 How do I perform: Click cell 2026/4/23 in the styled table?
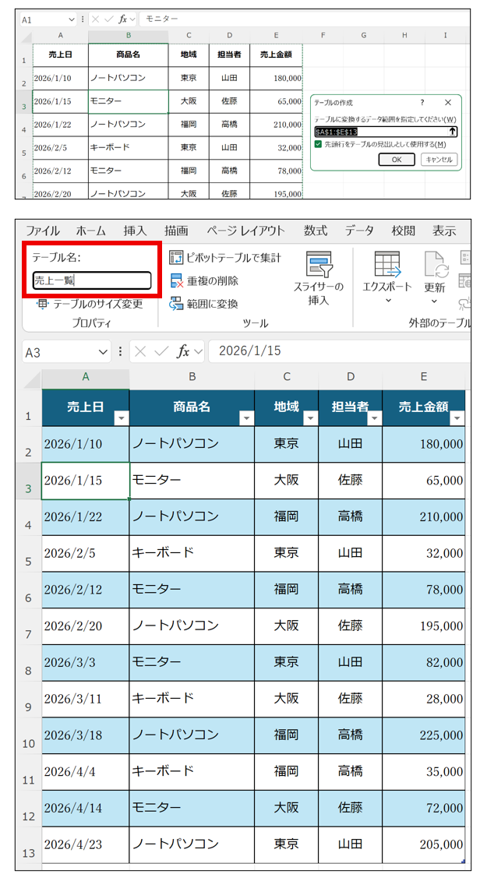pos(85,844)
